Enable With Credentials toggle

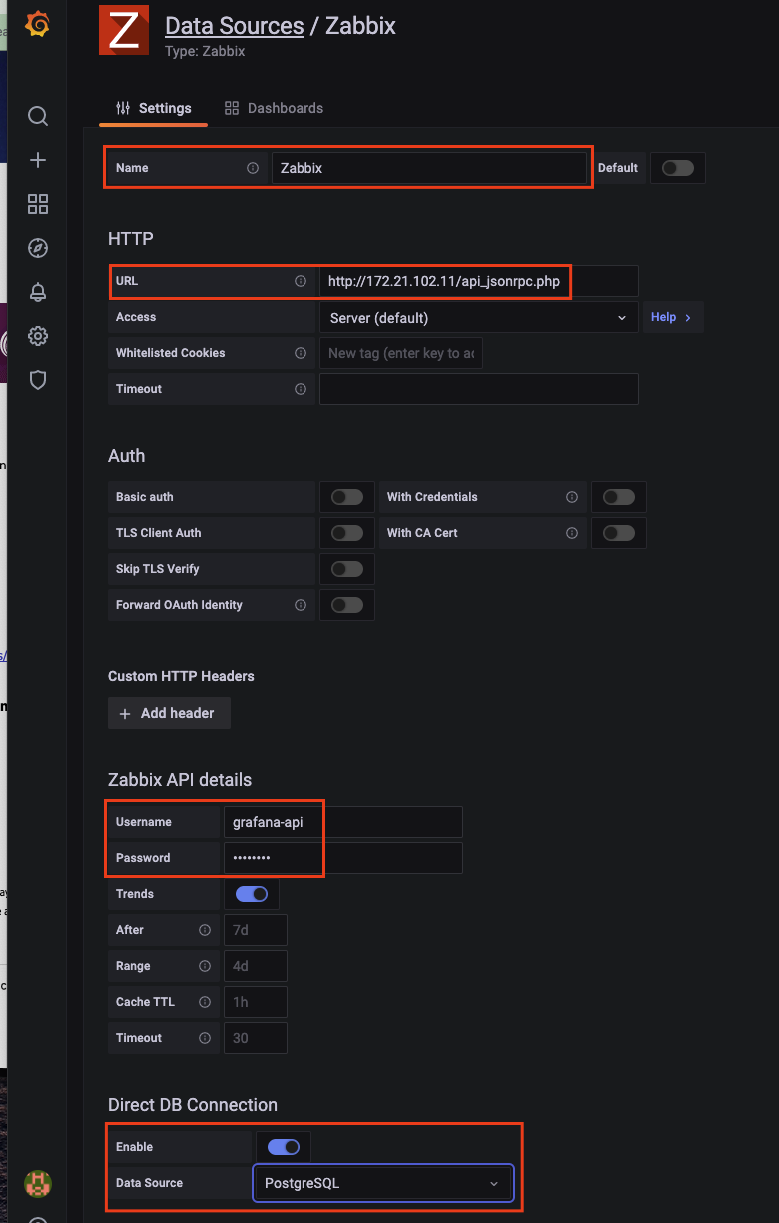(619, 497)
